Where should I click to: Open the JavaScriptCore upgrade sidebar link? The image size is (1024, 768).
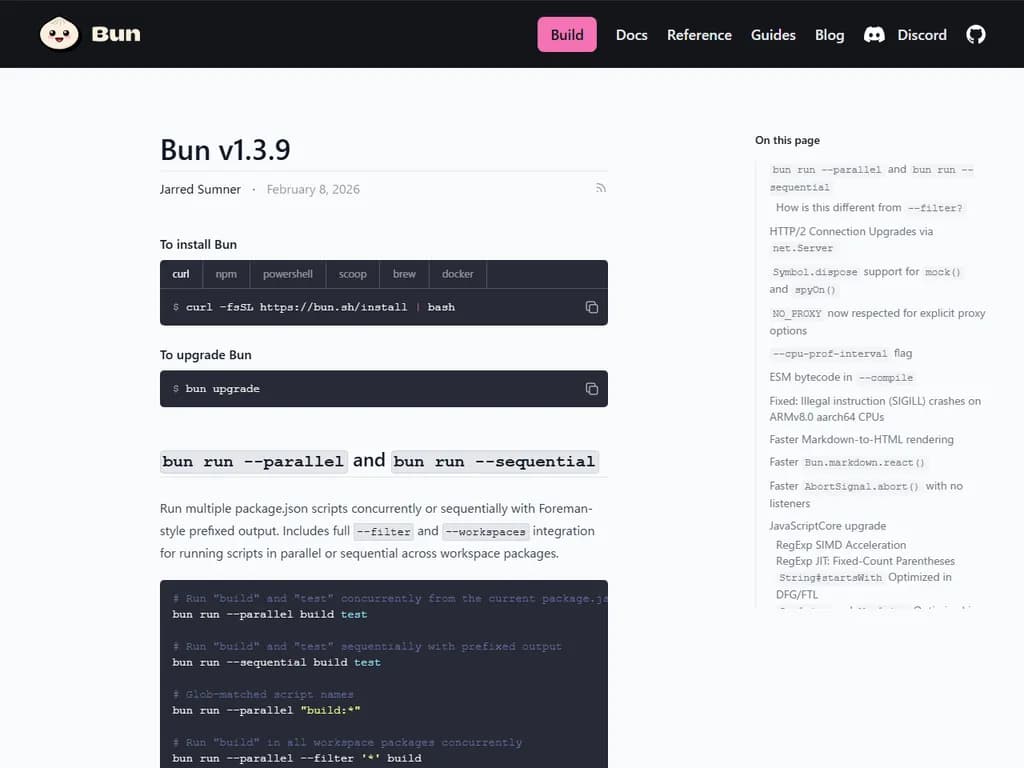click(x=828, y=525)
